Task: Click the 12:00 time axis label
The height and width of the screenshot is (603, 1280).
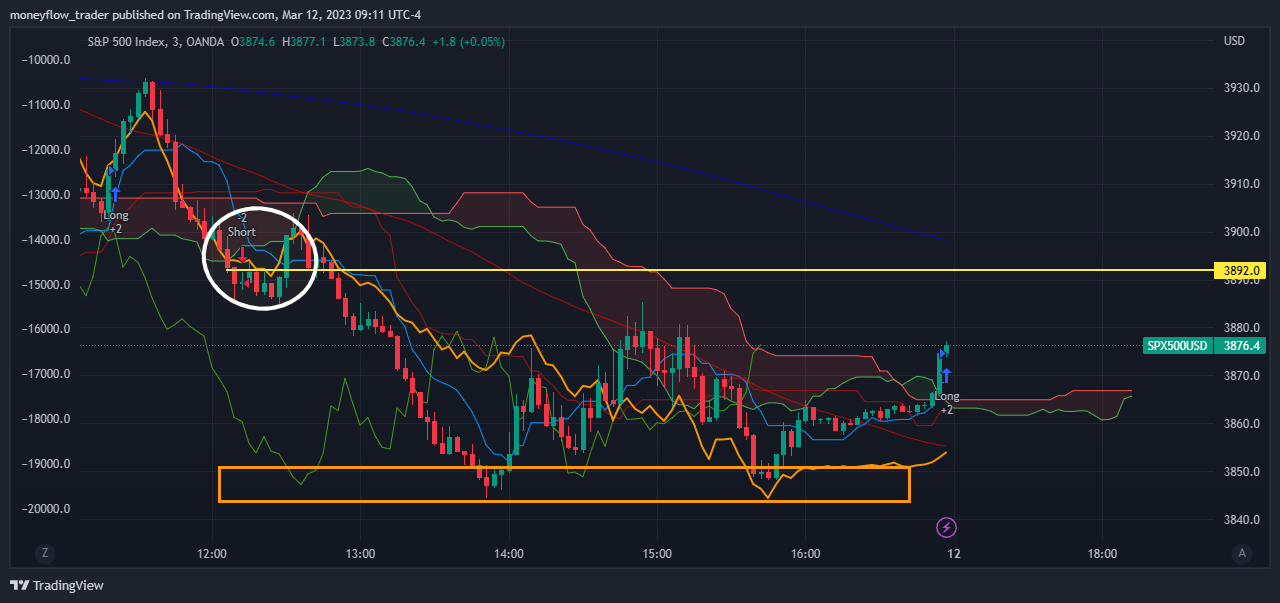Action: pyautogui.click(x=212, y=553)
